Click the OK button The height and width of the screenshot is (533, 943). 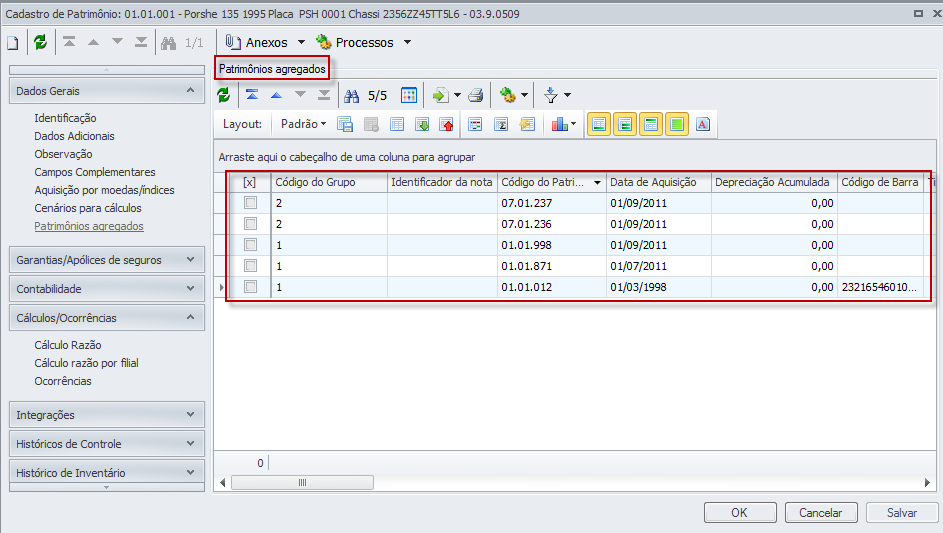[740, 513]
